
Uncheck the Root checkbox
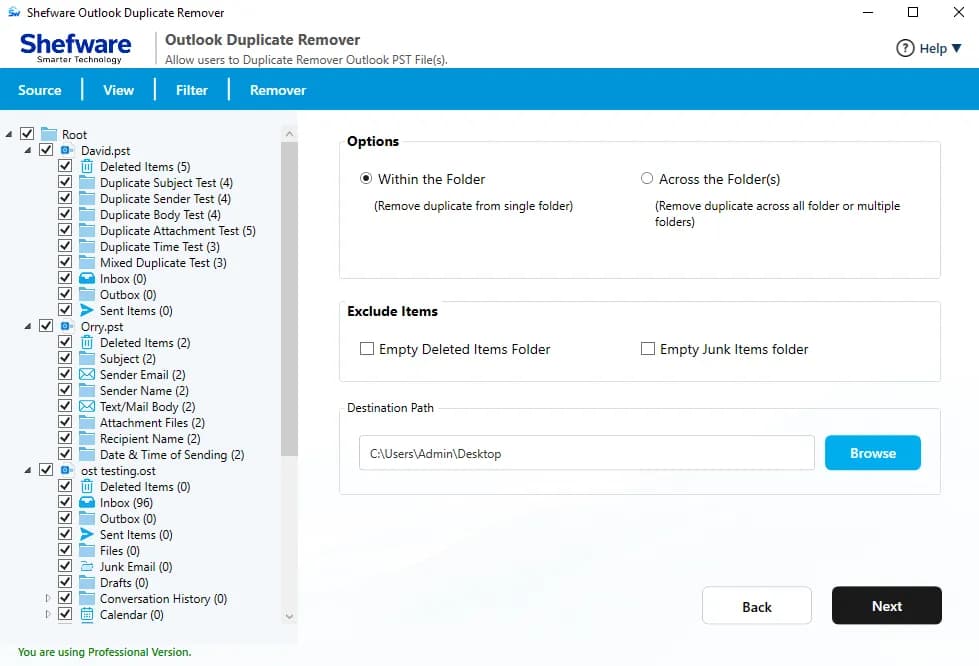27,134
